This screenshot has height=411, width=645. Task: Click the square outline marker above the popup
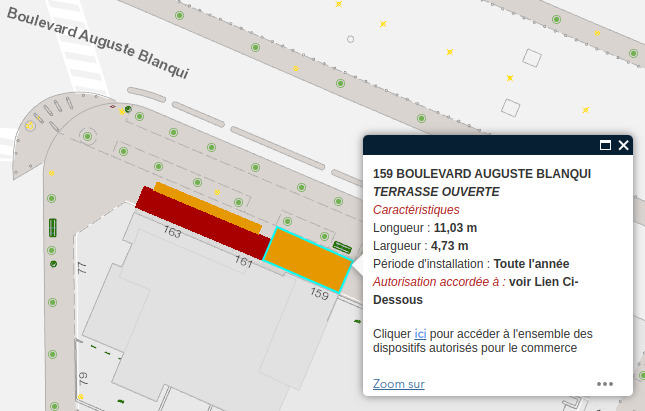coord(511,108)
